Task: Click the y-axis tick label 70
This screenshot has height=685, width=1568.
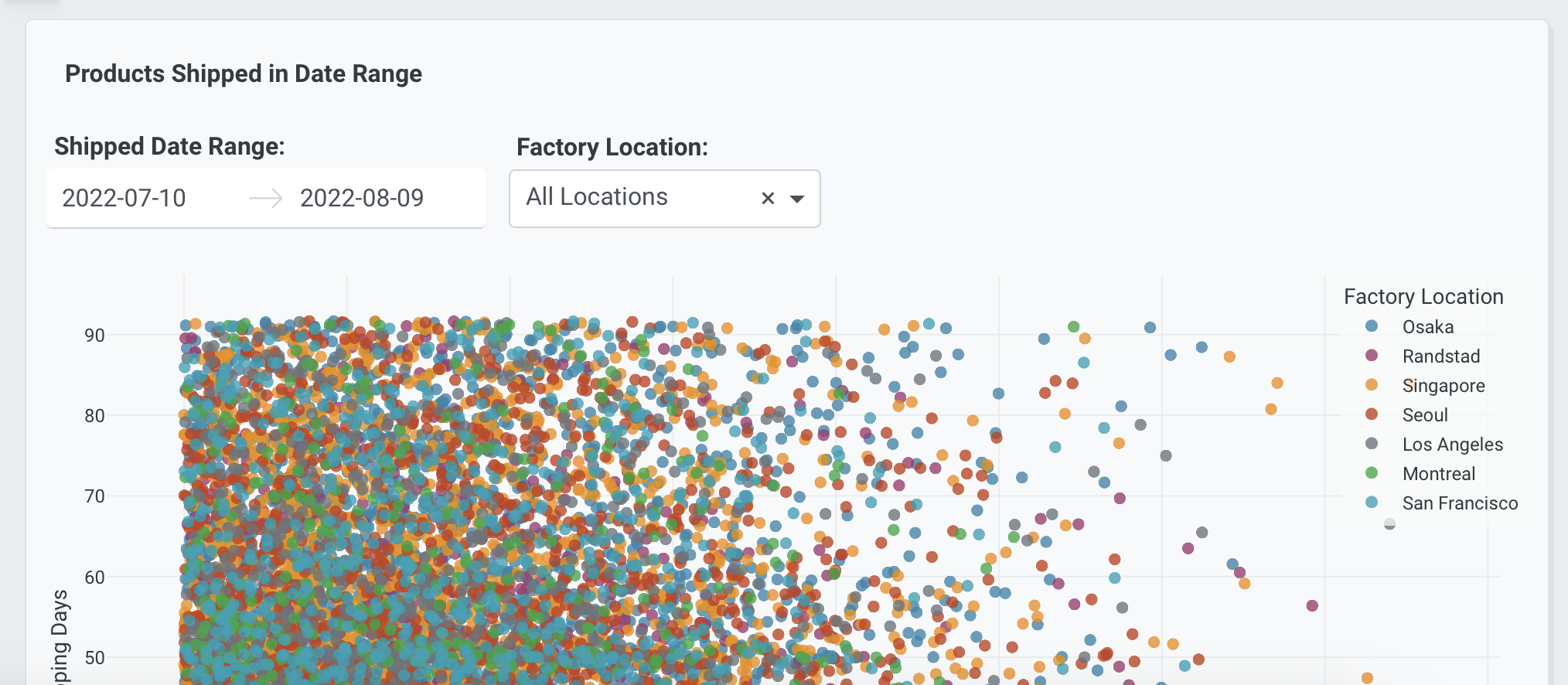Action: [x=94, y=496]
